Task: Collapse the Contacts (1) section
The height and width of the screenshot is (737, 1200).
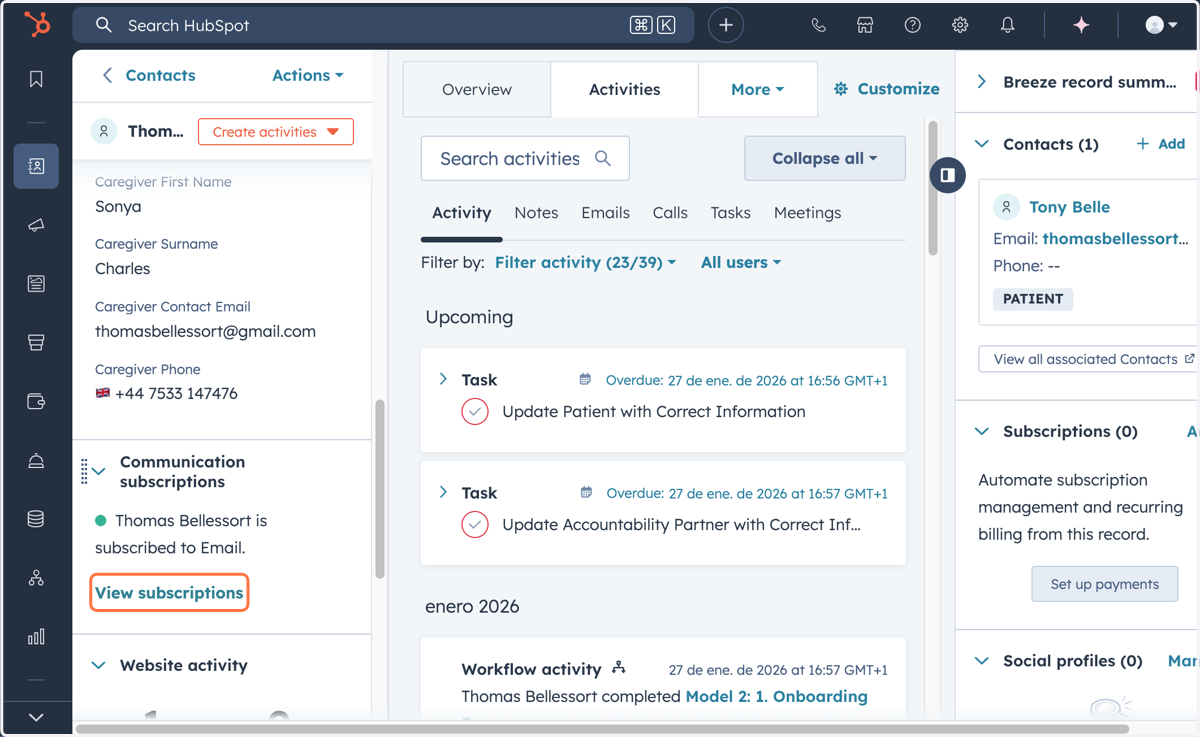Action: (982, 144)
